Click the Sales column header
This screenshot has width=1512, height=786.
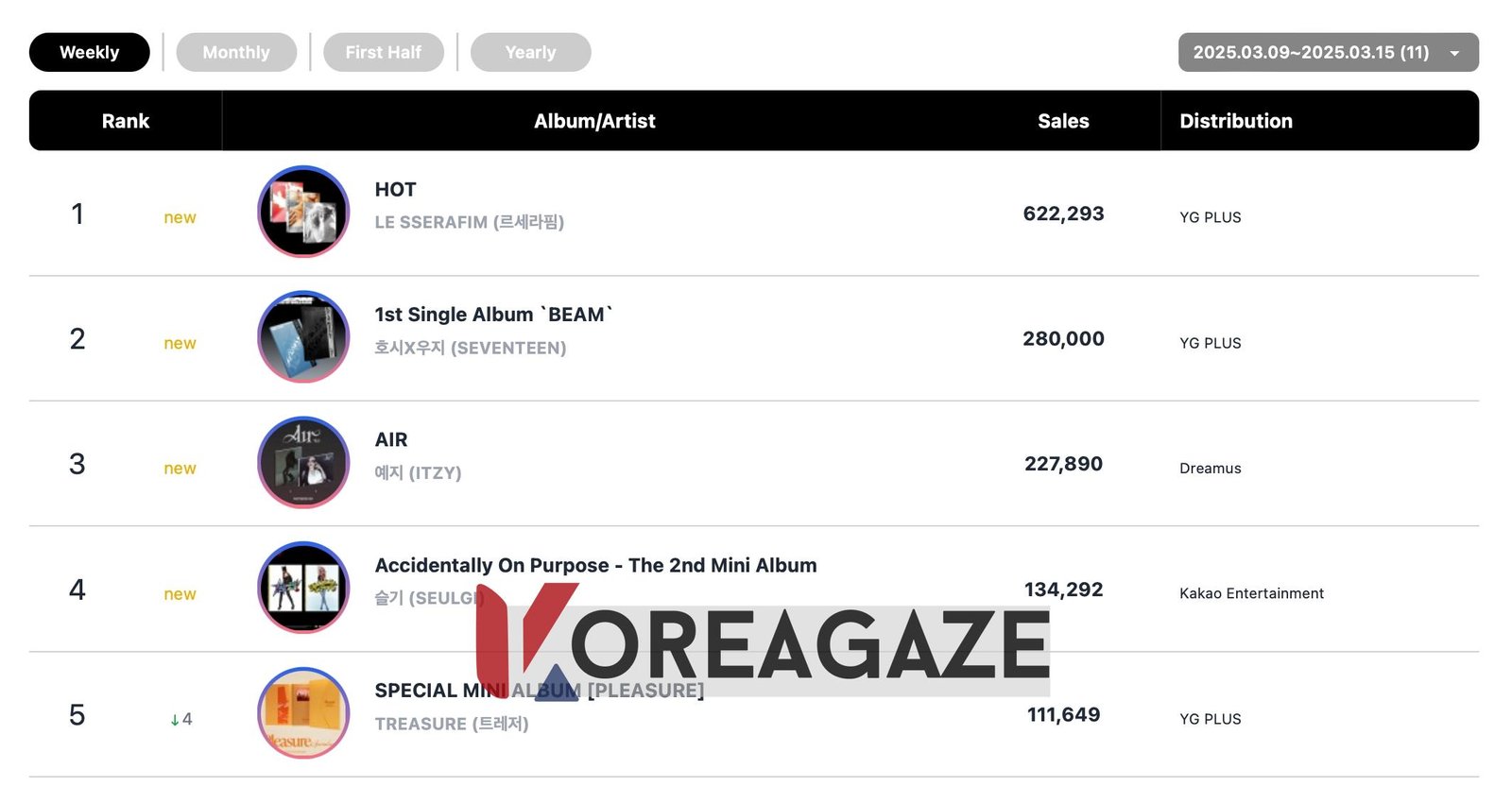point(1063,121)
